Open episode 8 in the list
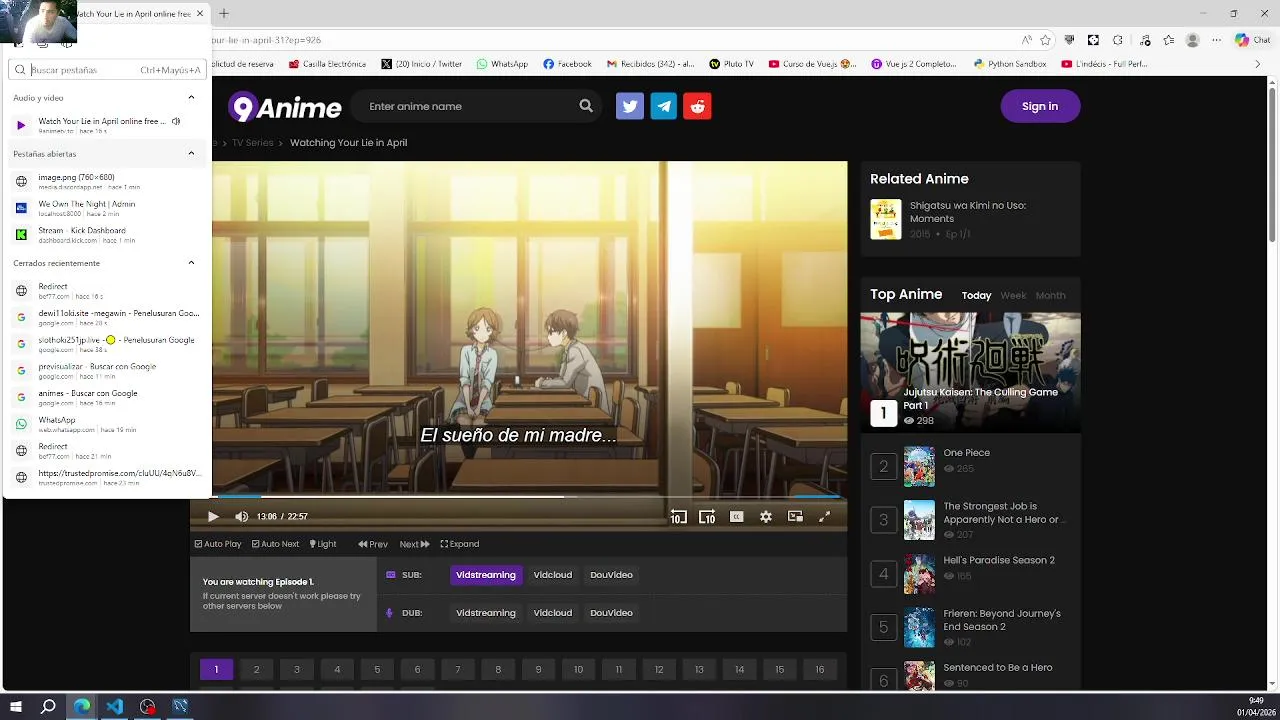Screen dimensions: 1280x720 pos(498,670)
